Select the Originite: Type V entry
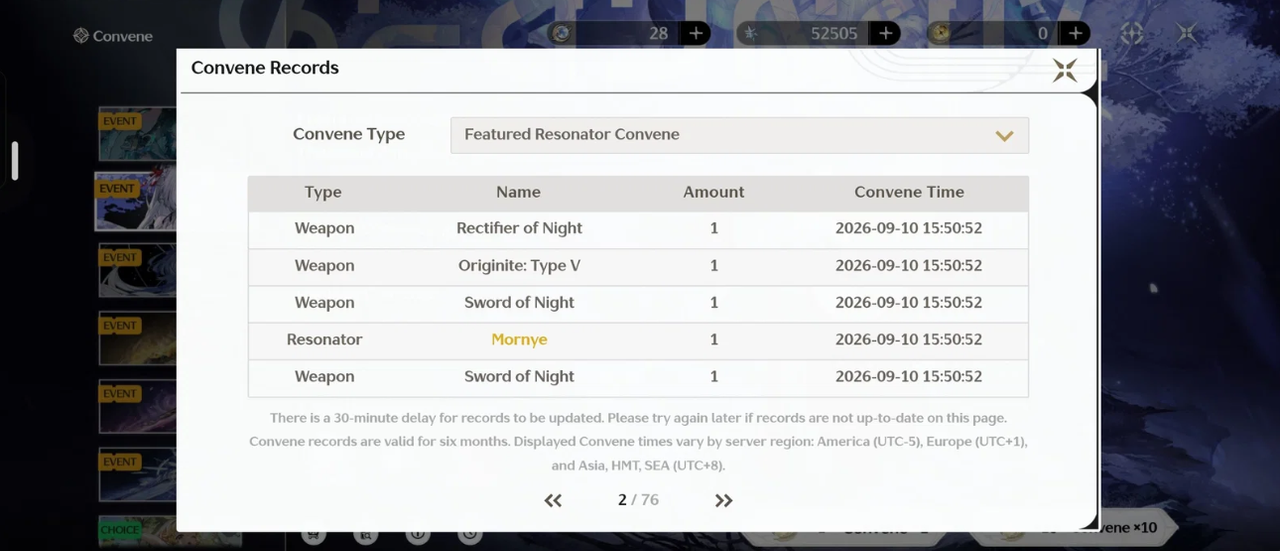Viewport: 1280px width, 551px height. pyautogui.click(x=638, y=266)
